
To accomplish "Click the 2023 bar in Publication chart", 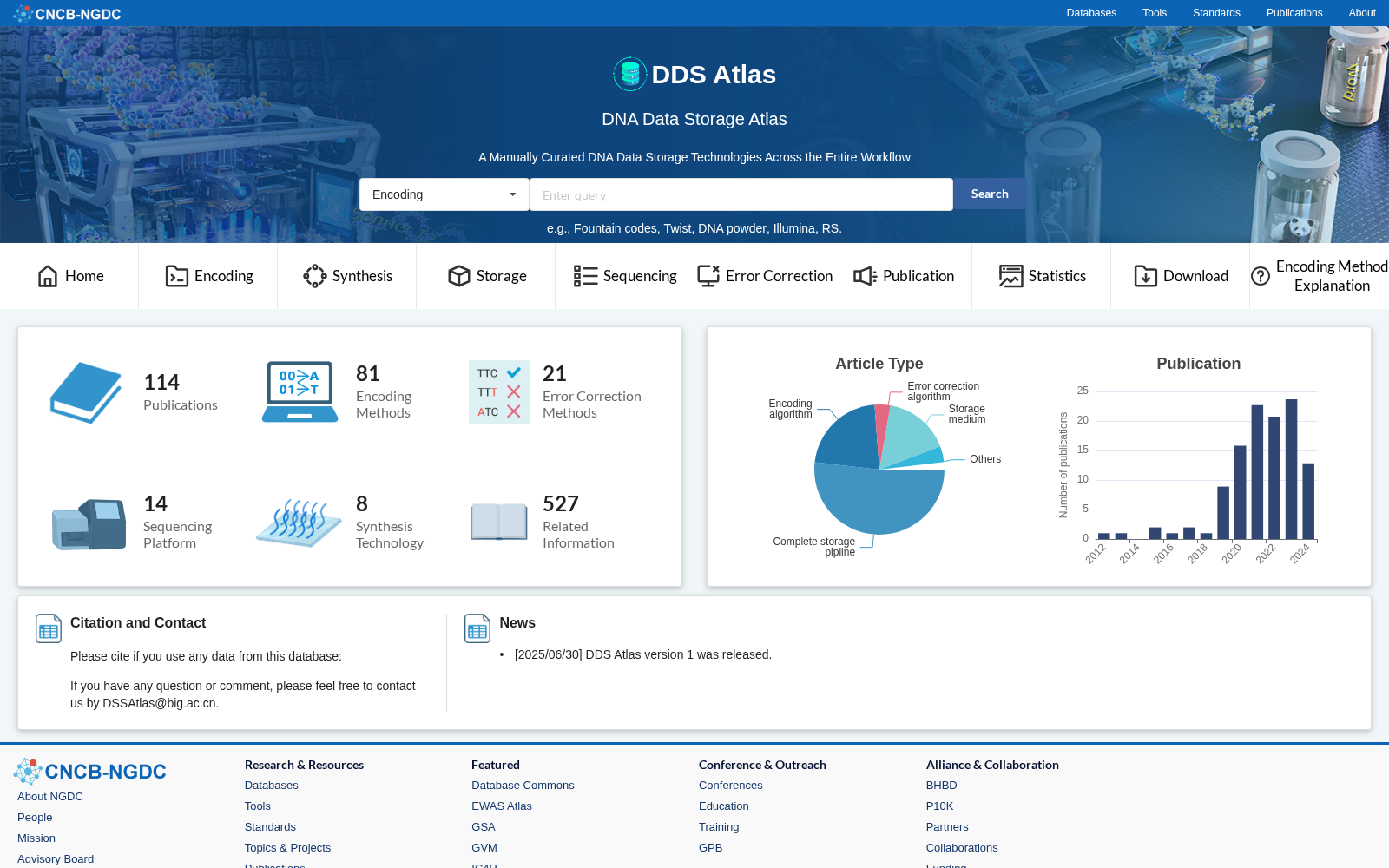I will [1291, 470].
